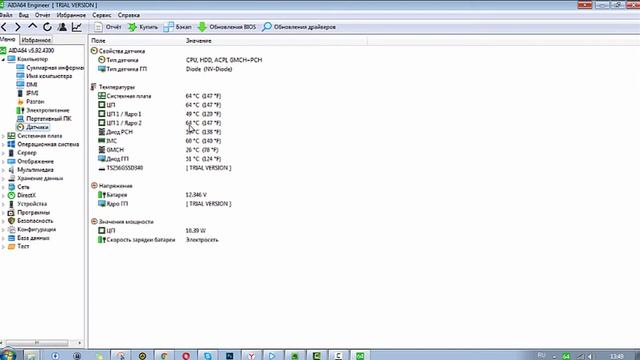Screen dimensions: 640x360
Task: Click the Устройства tree icon
Action: coord(11,204)
